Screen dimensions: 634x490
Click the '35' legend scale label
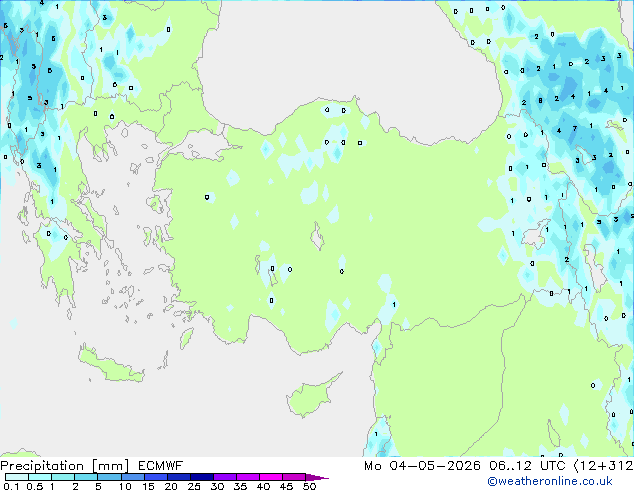241,486
